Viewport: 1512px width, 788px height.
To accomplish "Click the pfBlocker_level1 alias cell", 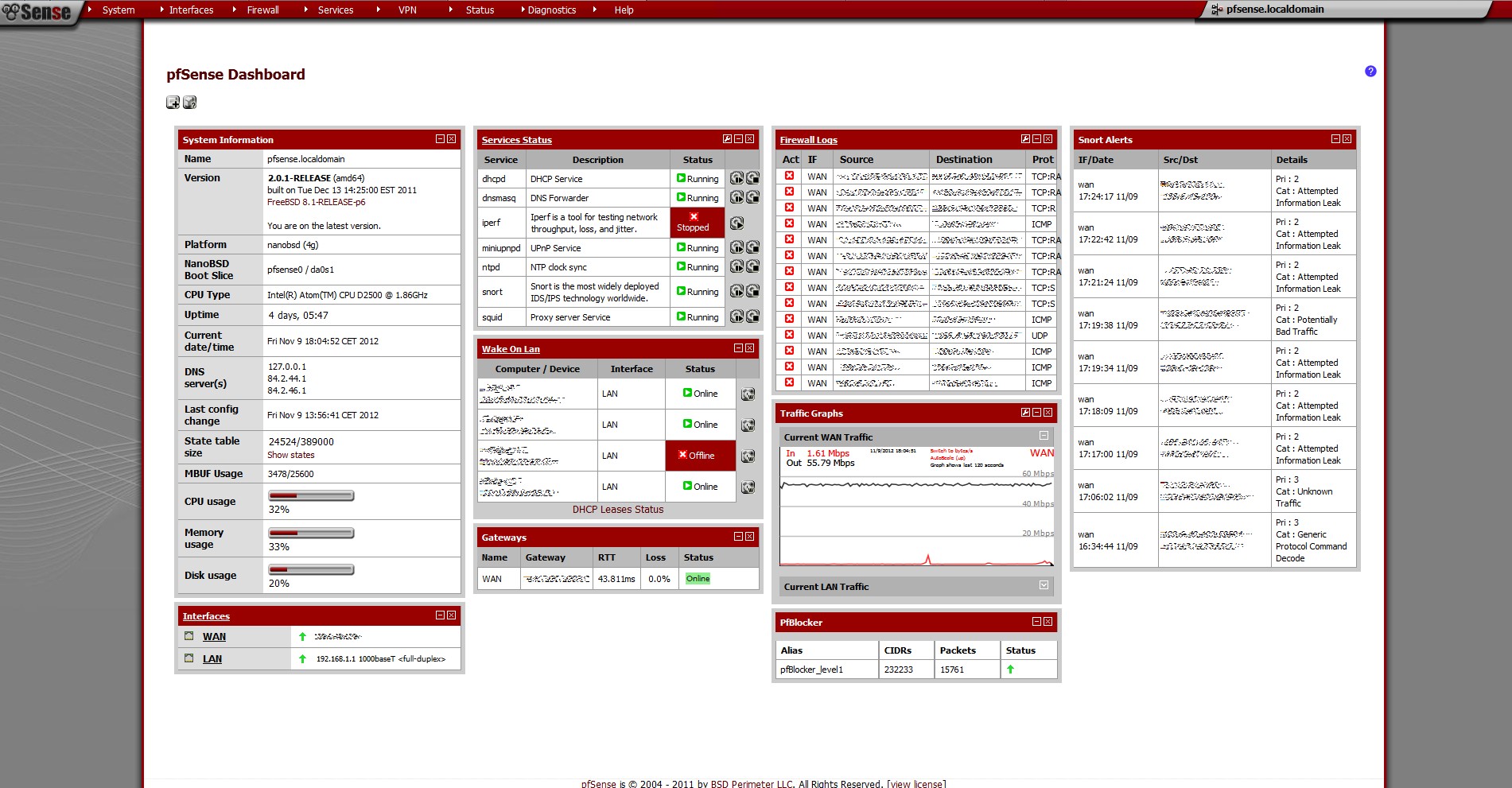I will pos(827,670).
